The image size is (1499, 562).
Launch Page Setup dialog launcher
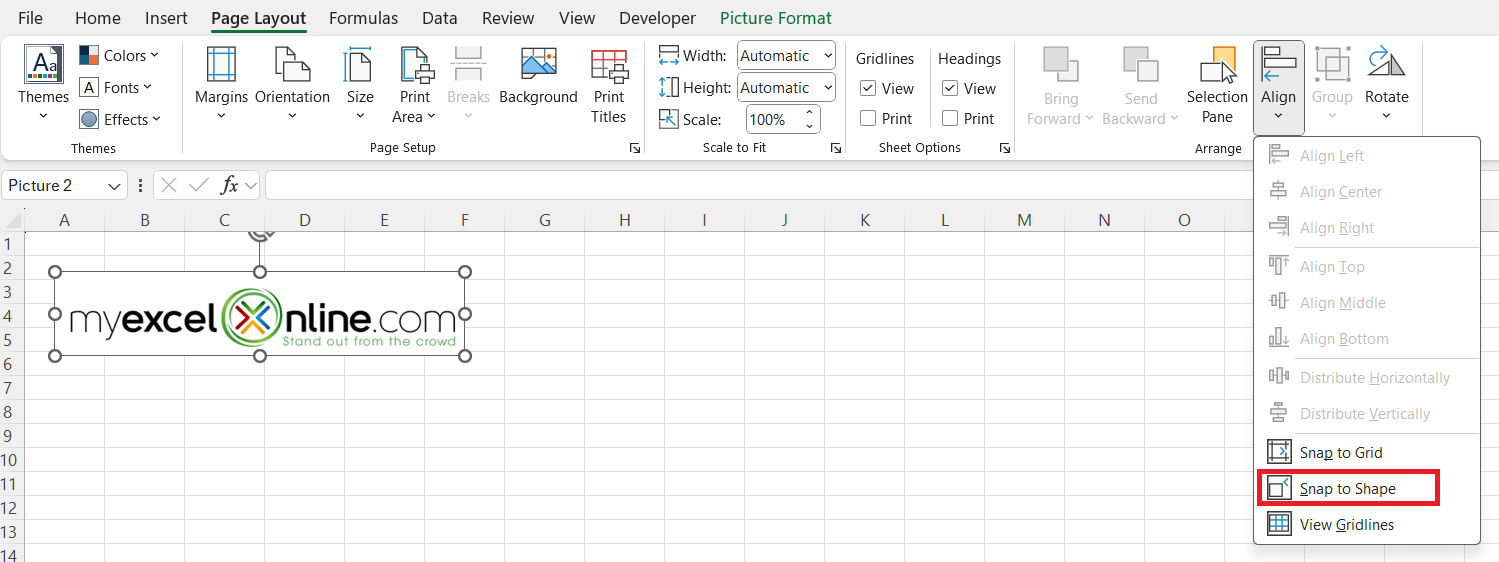click(x=635, y=148)
